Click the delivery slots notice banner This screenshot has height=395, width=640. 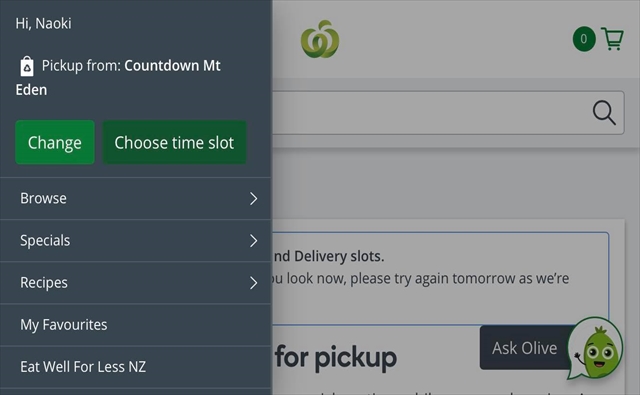coord(441,279)
